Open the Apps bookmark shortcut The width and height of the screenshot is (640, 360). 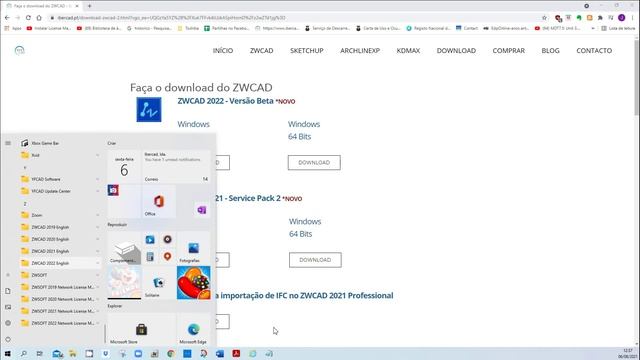click(x=13, y=28)
